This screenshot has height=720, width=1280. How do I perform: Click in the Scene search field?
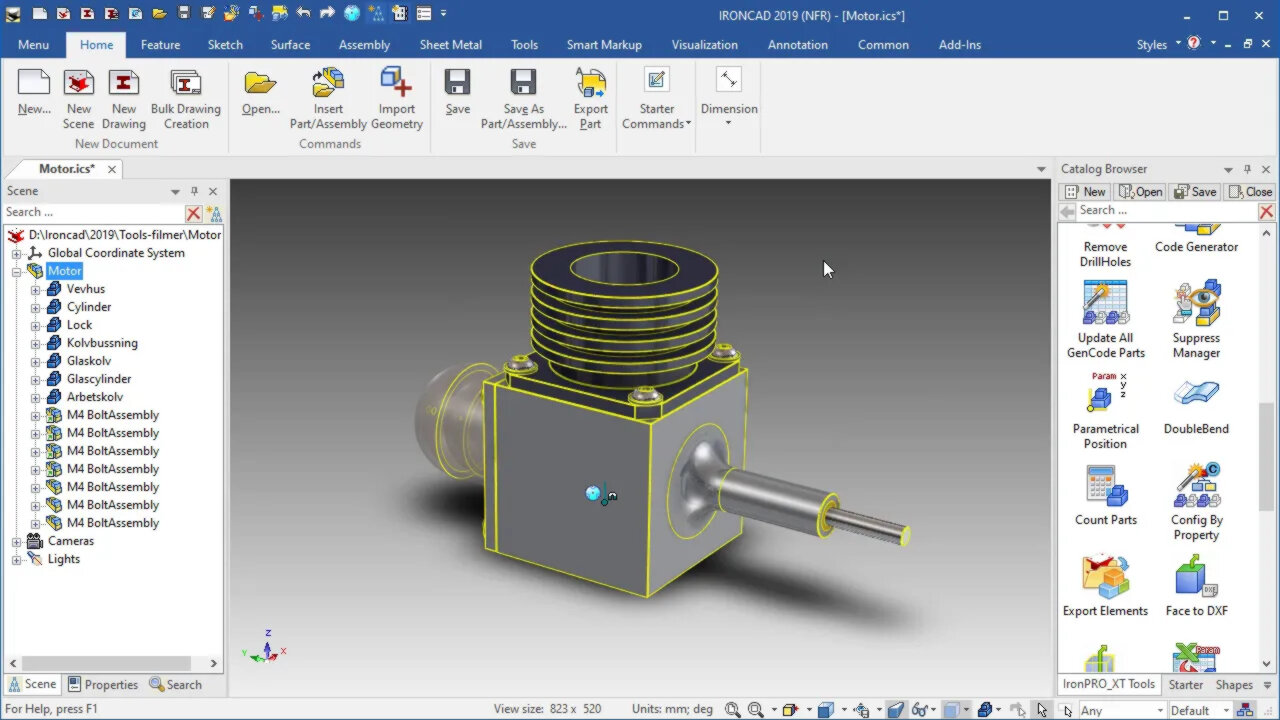[92, 212]
